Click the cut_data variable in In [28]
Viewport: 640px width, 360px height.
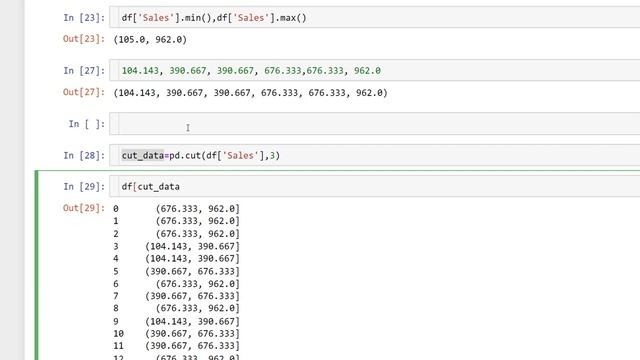(142, 156)
